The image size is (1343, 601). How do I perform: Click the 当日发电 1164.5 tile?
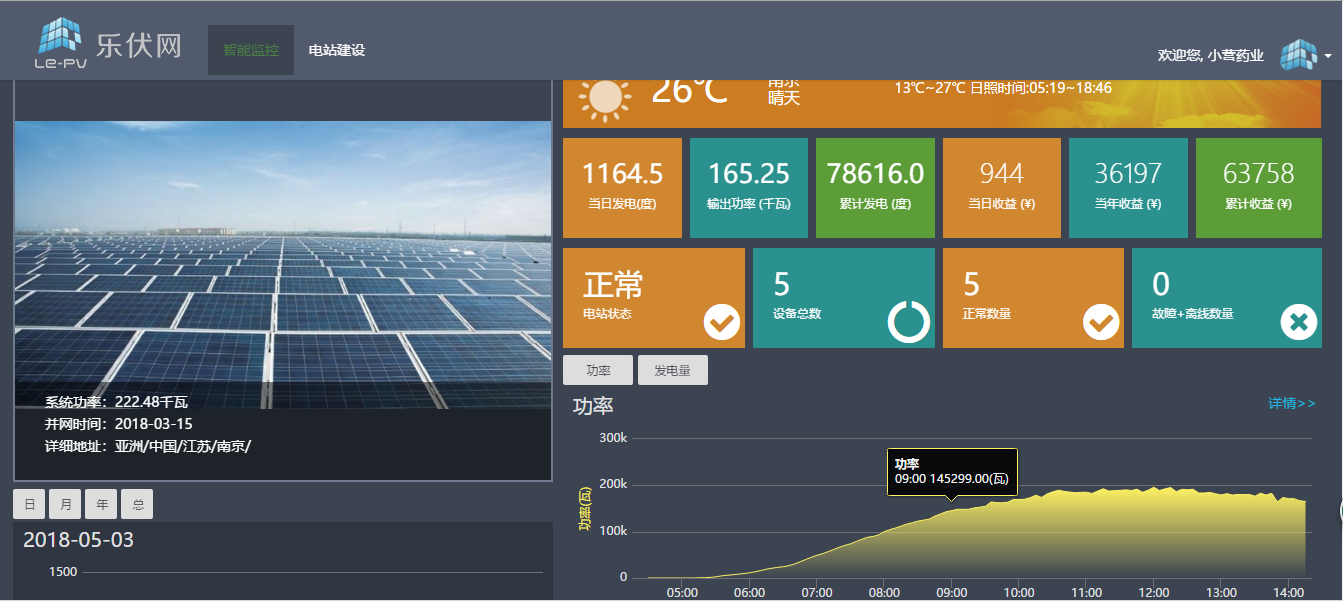tap(622, 187)
